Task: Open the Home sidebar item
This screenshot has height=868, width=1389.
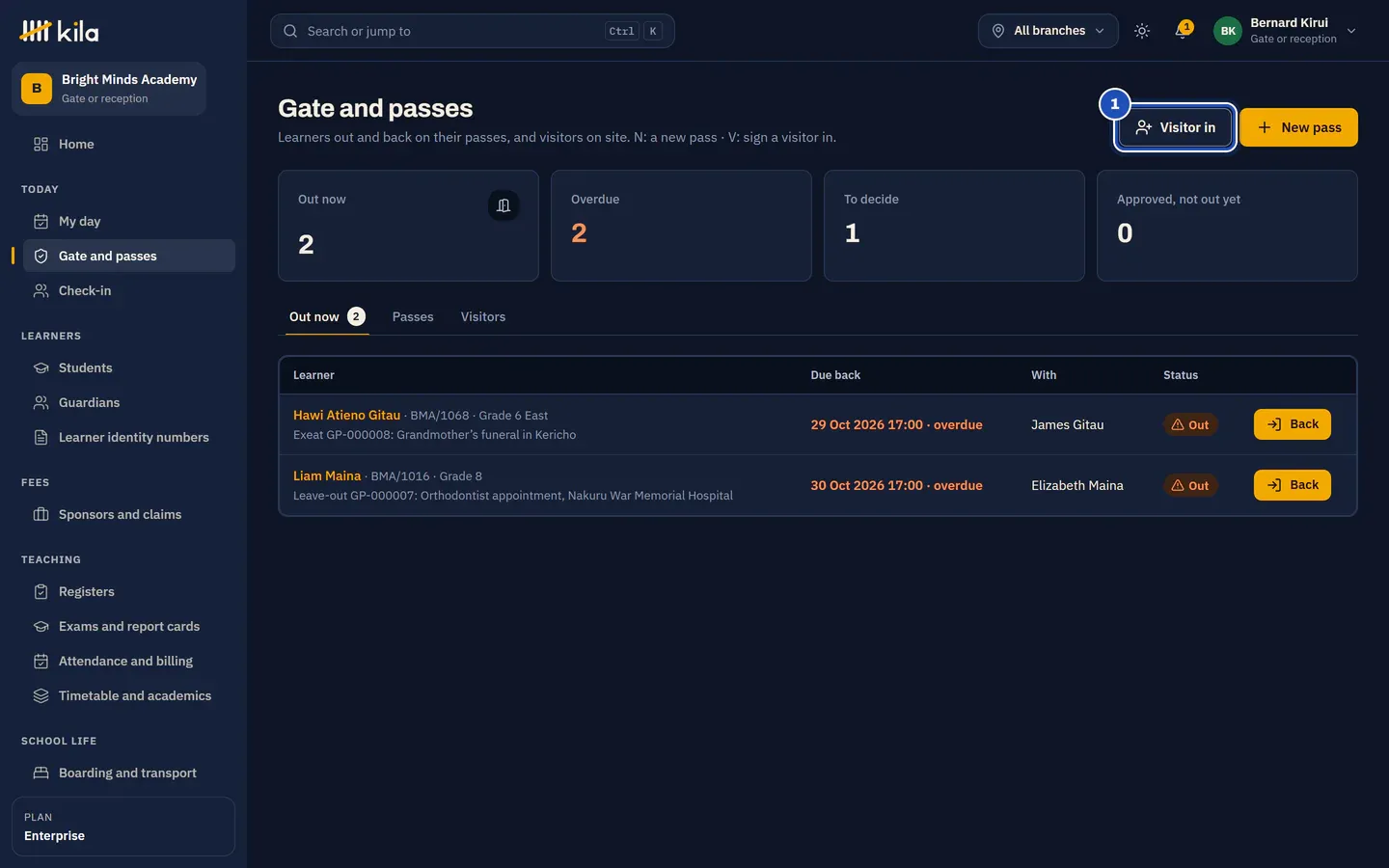Action: click(129, 144)
